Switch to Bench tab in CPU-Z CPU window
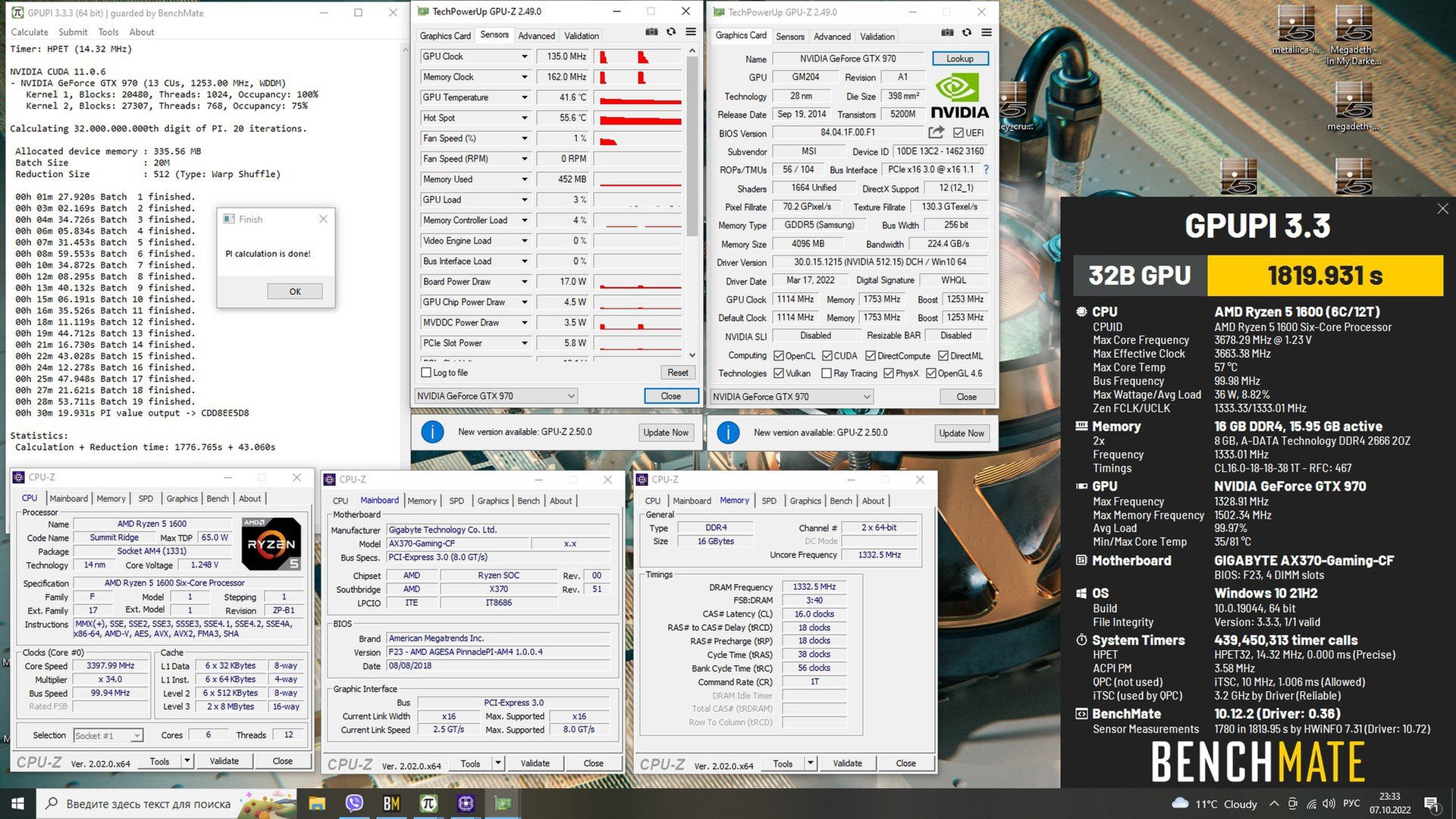 click(x=218, y=498)
